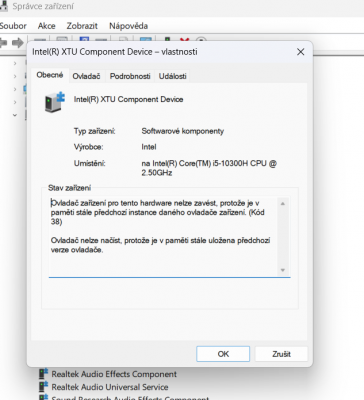Click the Realtek Audio Effects Component icon
Screen dimensions: 364x400
pos(44,374)
